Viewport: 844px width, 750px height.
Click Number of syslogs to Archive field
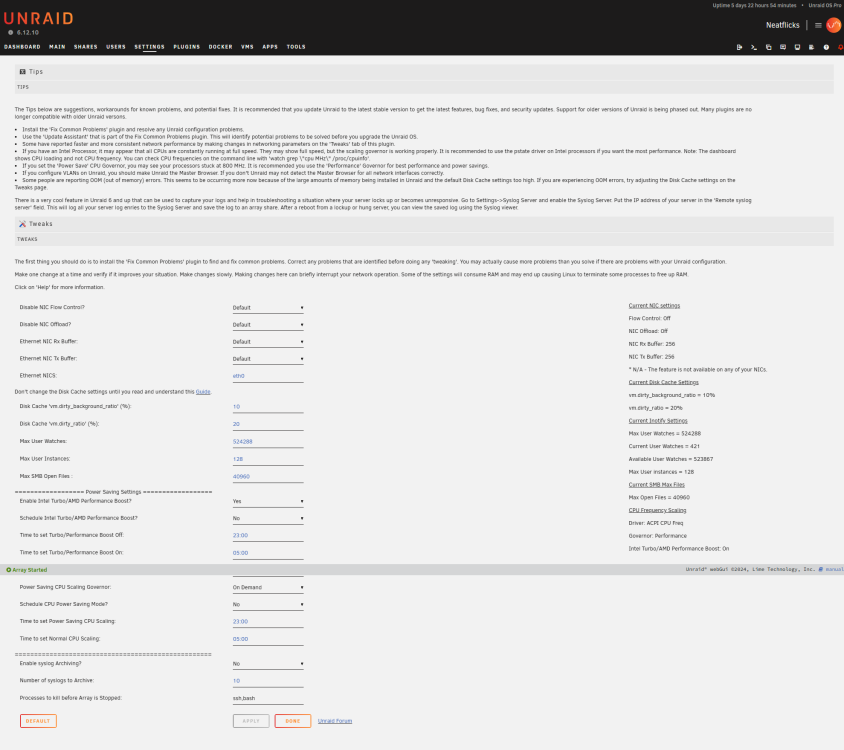[268, 681]
